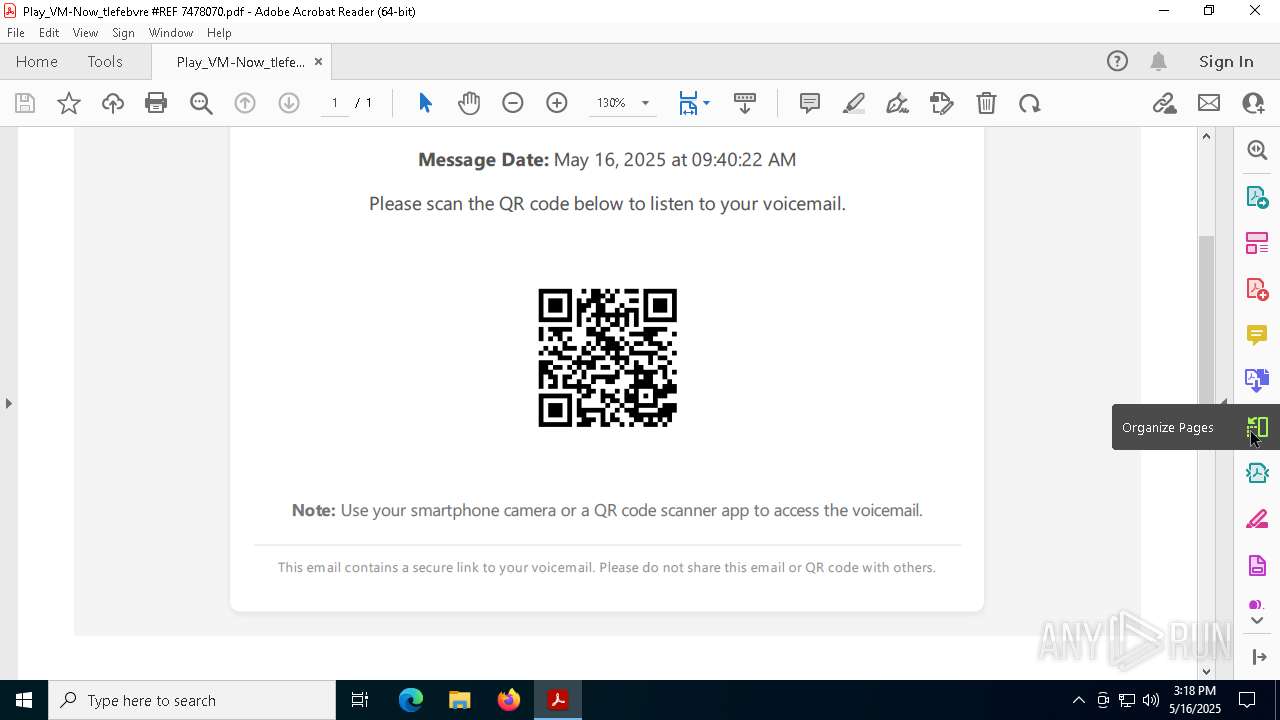The width and height of the screenshot is (1280, 720).
Task: Share with others user icon
Action: coord(1253,103)
